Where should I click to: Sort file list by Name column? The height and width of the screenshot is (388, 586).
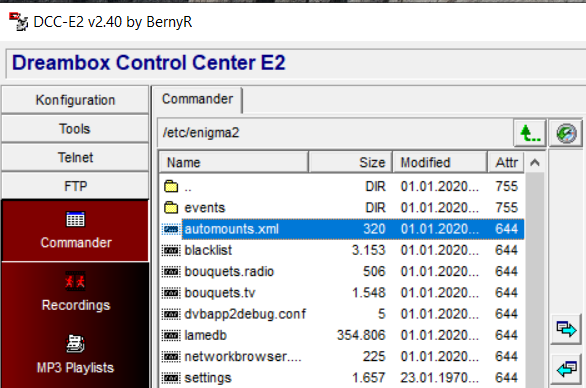234,162
